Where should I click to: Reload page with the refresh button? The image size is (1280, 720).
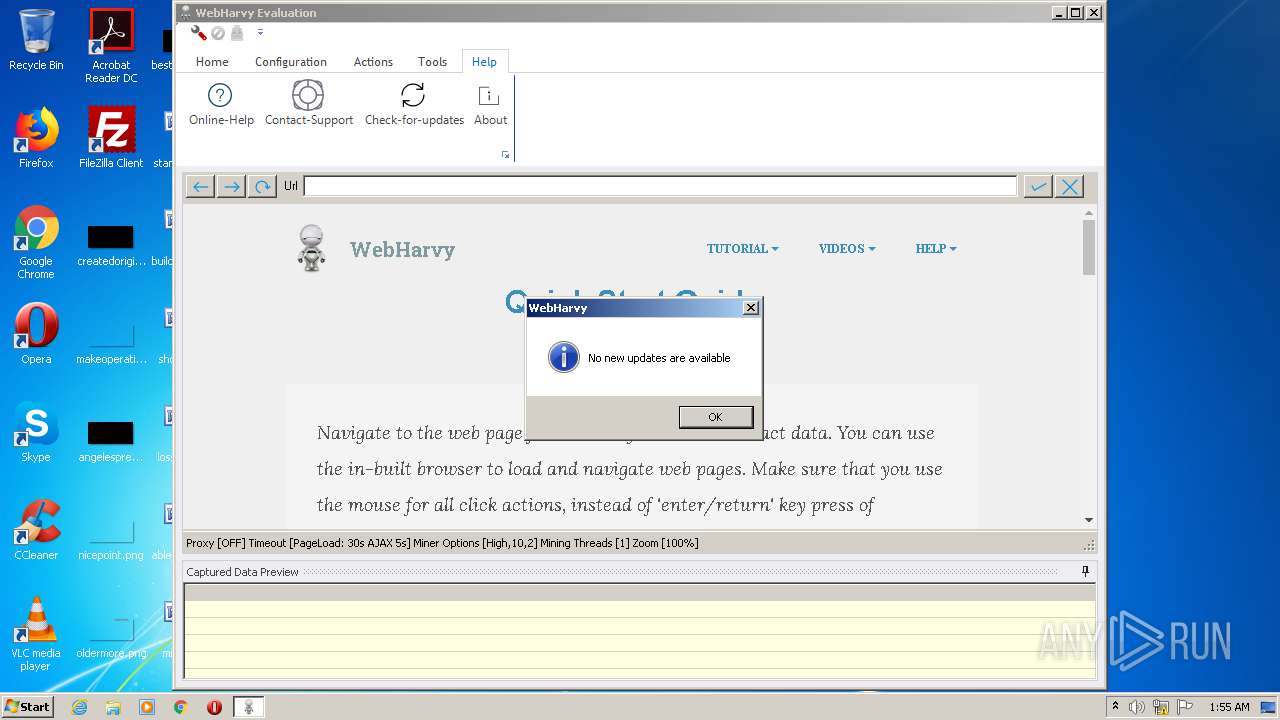click(x=262, y=186)
